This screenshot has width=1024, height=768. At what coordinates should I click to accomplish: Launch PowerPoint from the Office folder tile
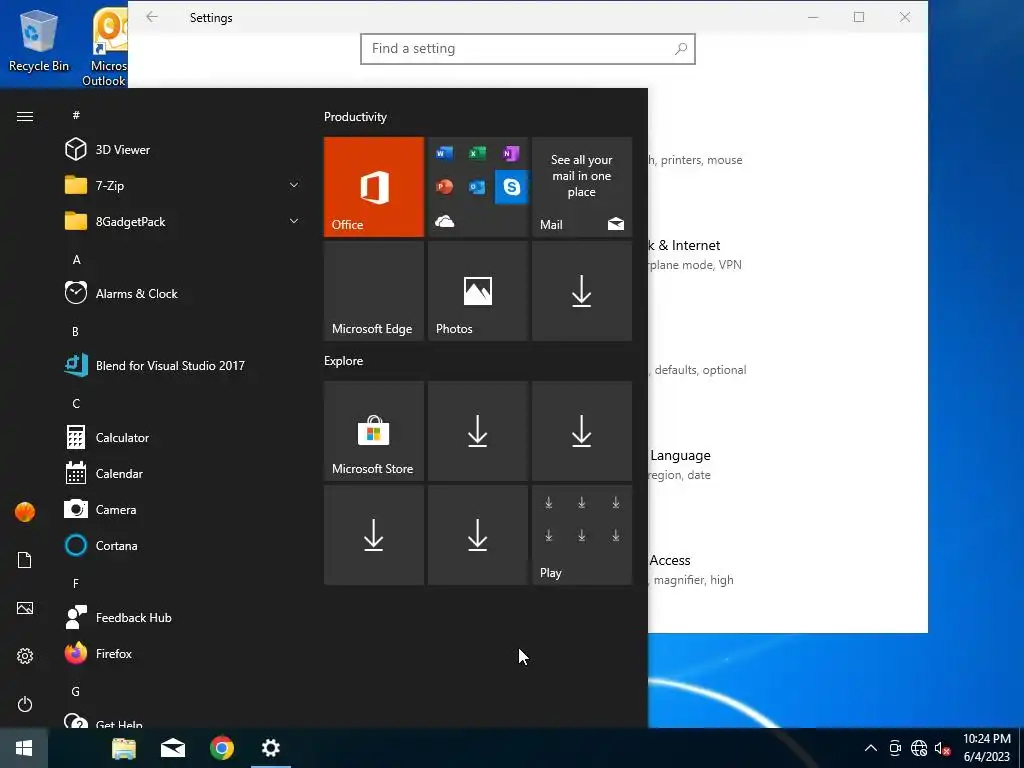[444, 187]
